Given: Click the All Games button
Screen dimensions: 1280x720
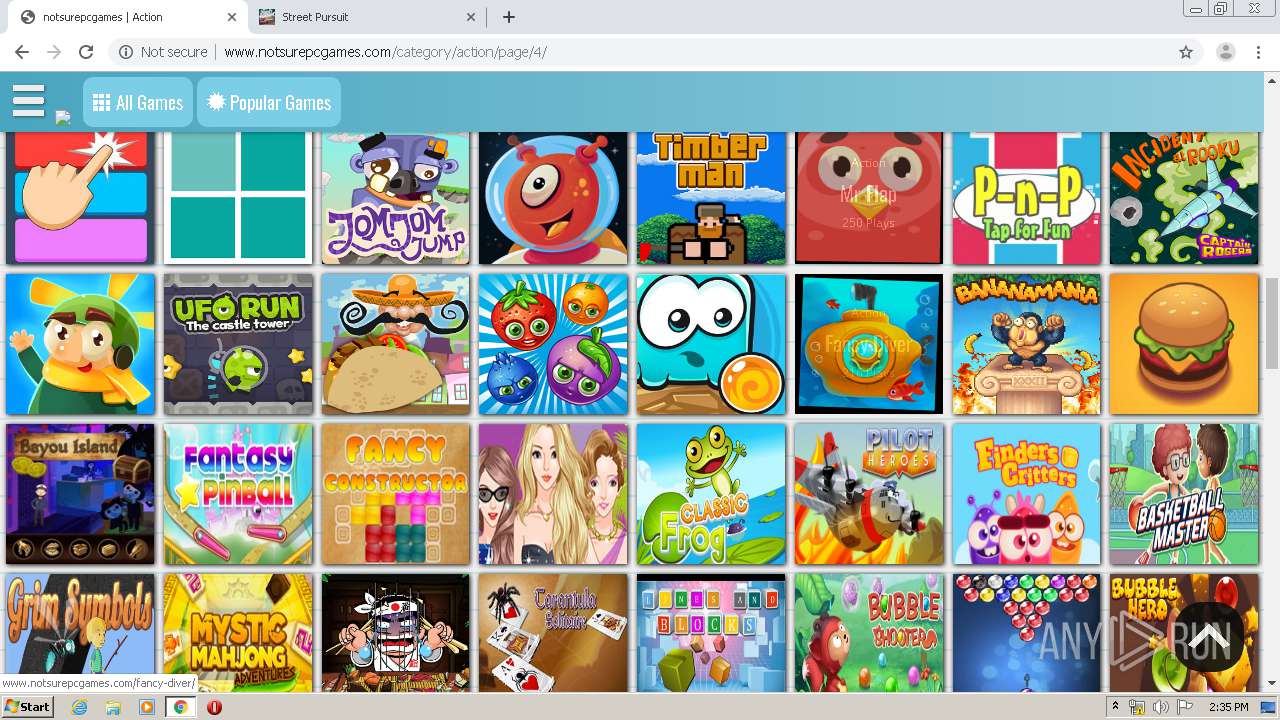Looking at the screenshot, I should point(138,103).
